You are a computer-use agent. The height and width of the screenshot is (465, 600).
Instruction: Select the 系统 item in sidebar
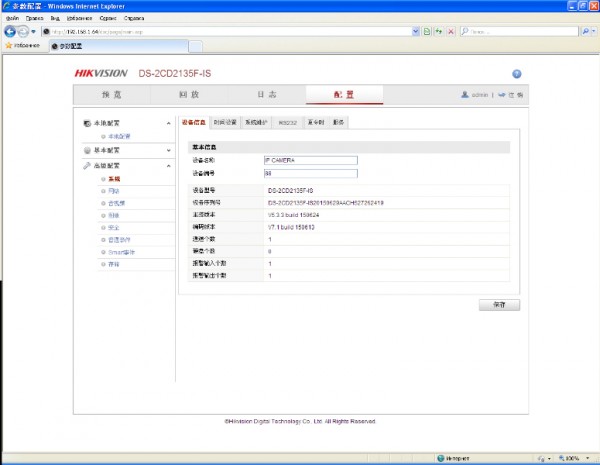point(114,179)
